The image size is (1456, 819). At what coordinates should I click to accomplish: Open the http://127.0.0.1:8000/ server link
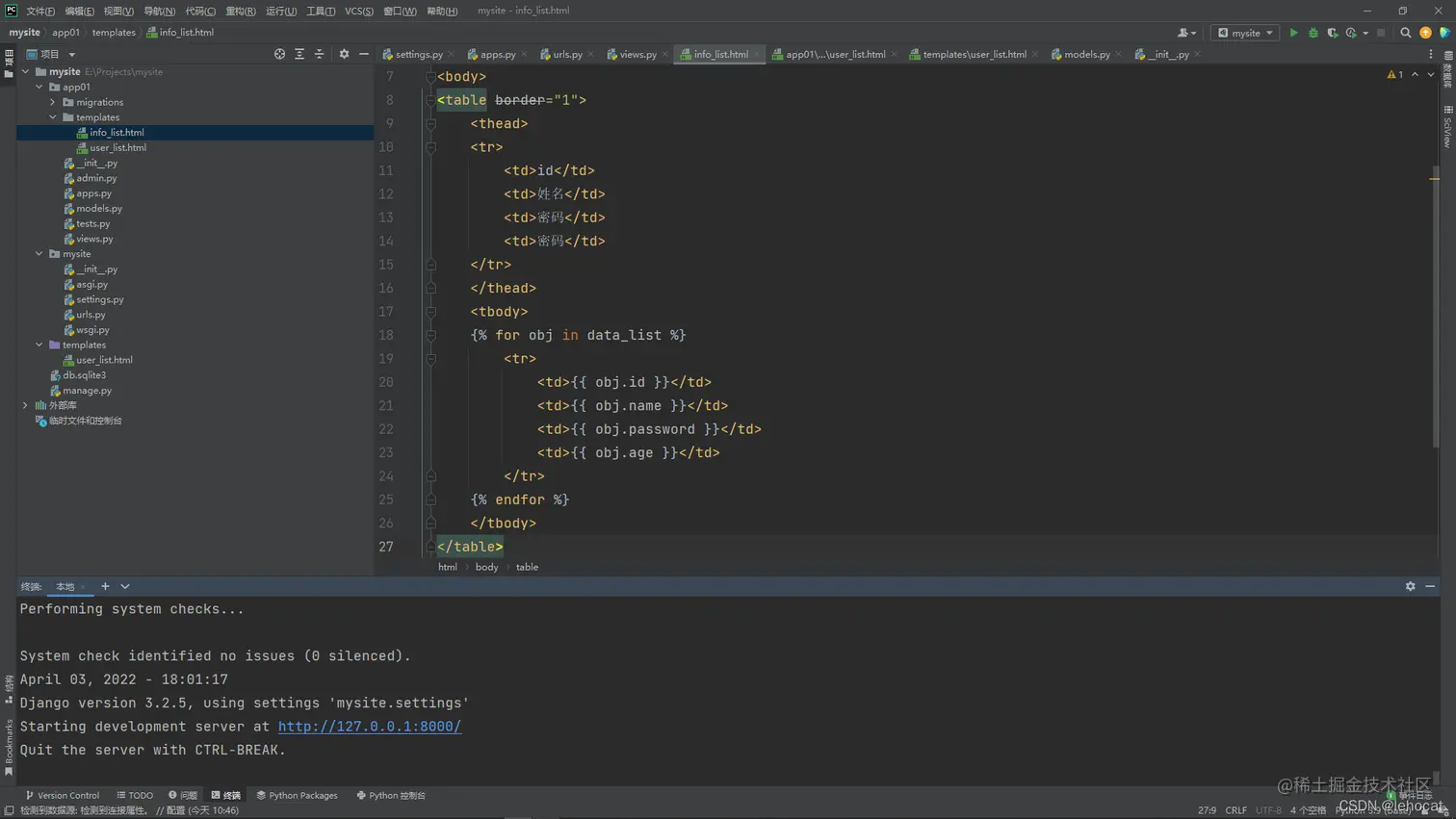coord(370,727)
